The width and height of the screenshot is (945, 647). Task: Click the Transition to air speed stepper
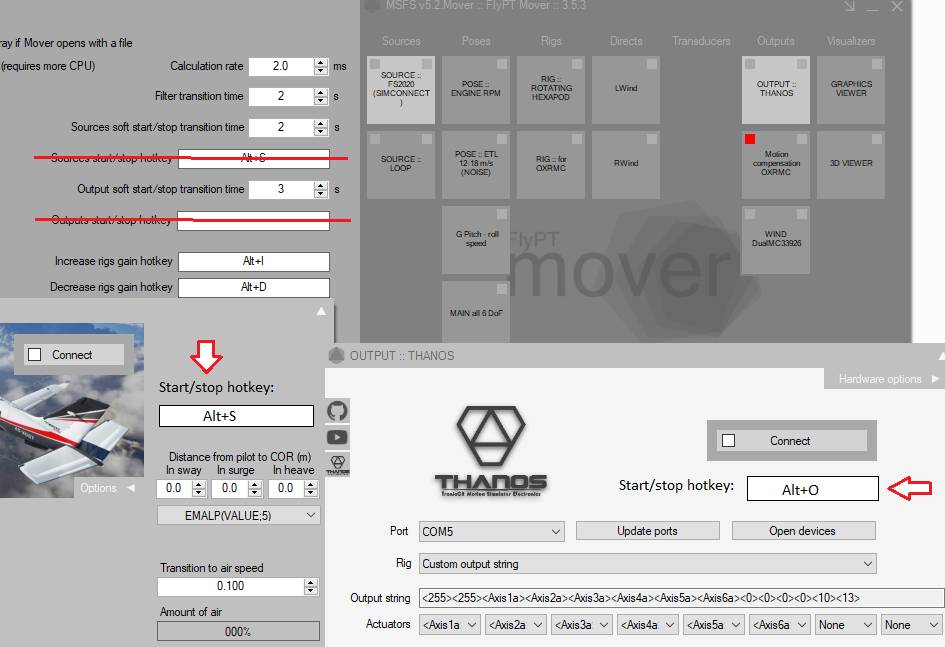pyautogui.click(x=311, y=586)
